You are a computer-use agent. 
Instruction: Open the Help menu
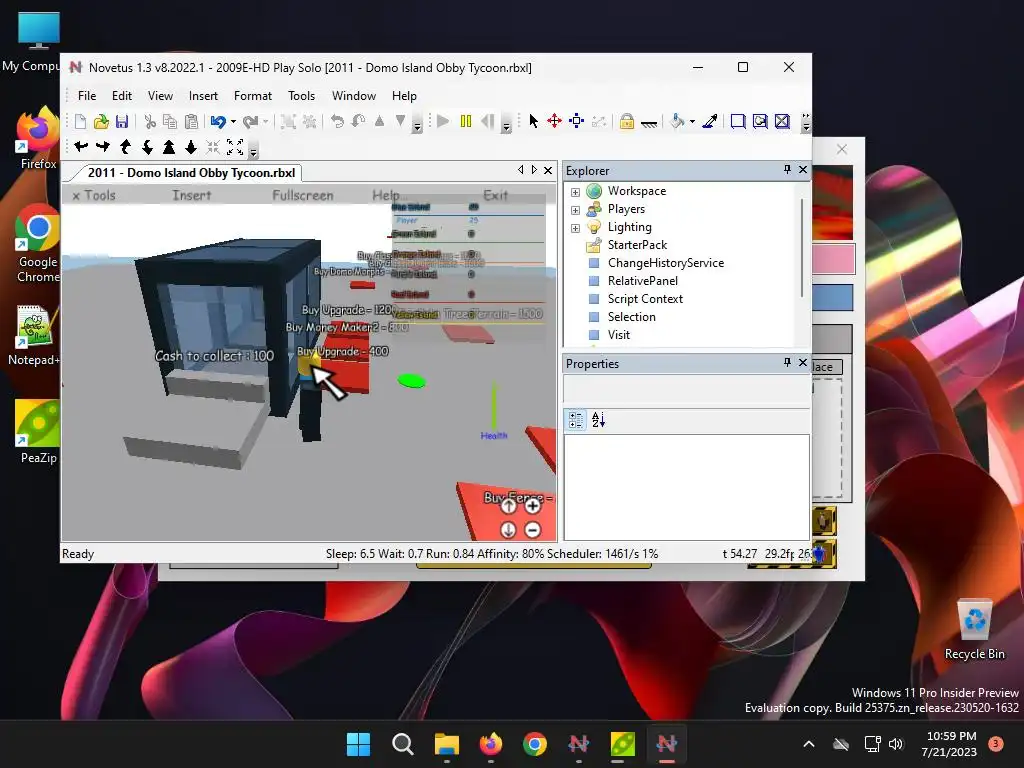(404, 96)
